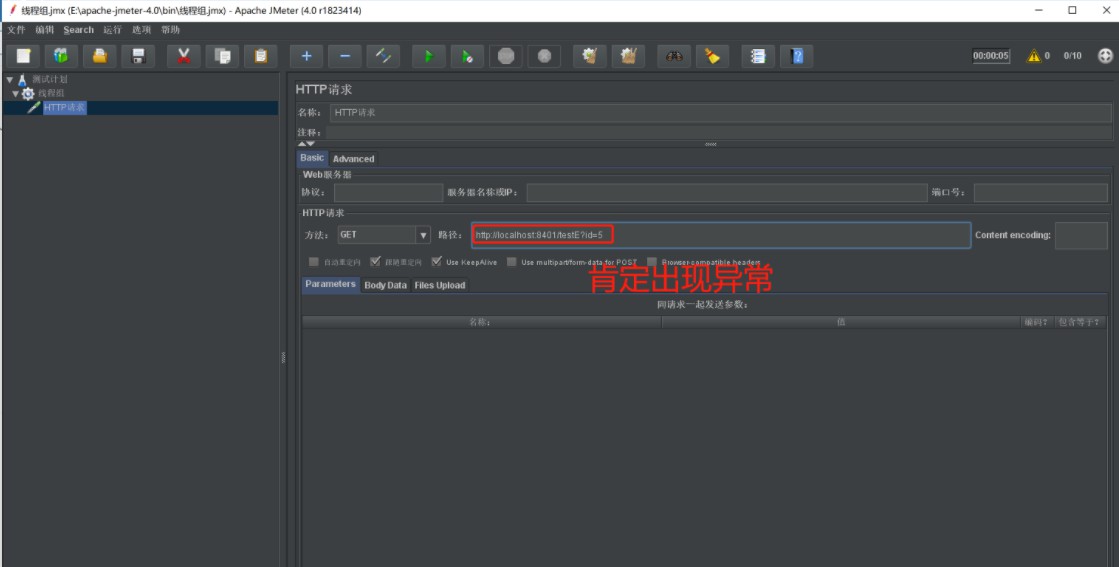Select the Files Upload tab
Image resolution: width=1119 pixels, height=567 pixels.
[440, 285]
